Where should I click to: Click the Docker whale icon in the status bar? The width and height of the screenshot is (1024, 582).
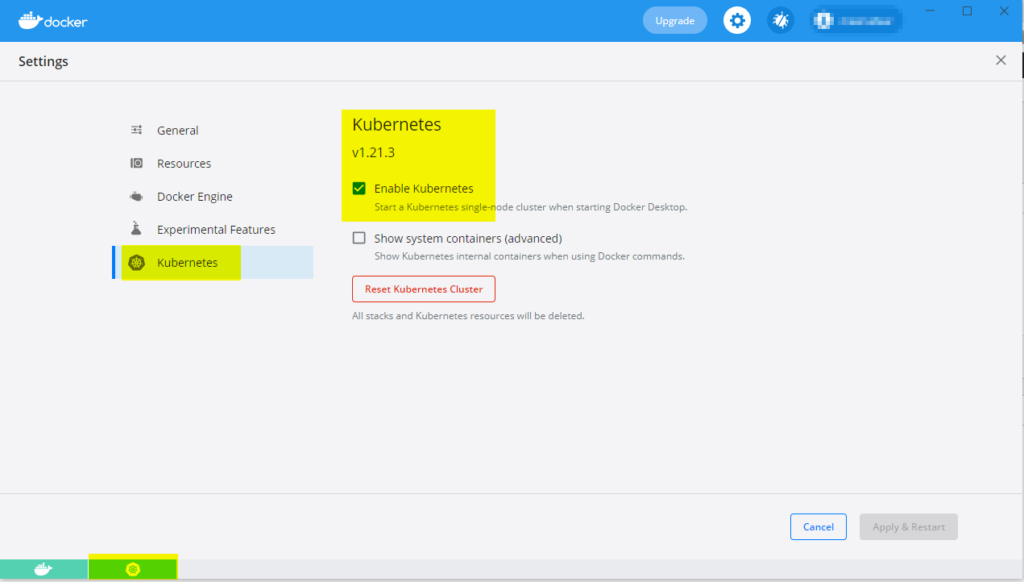(40, 568)
